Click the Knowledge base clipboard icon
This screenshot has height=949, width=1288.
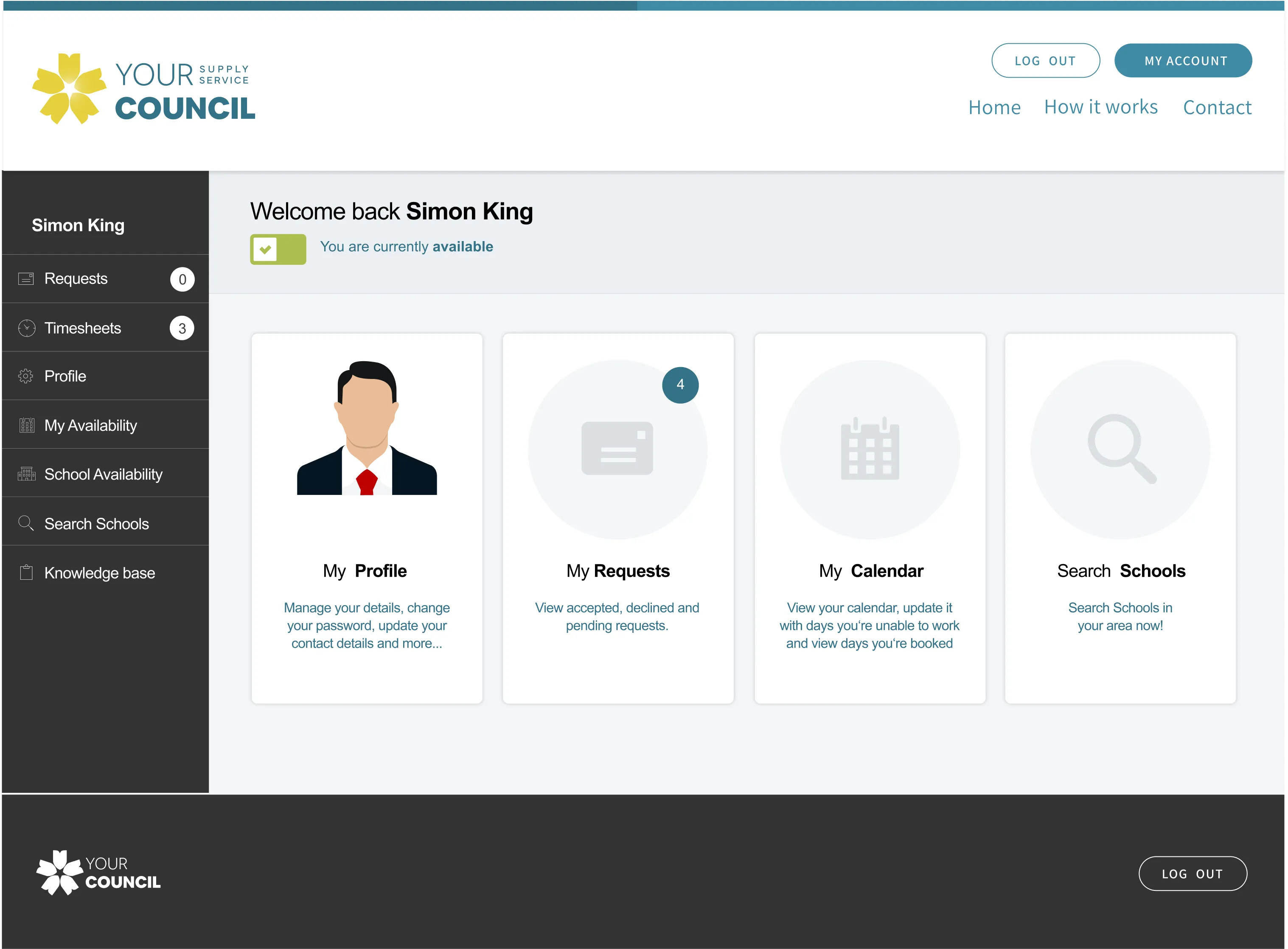[x=26, y=573]
